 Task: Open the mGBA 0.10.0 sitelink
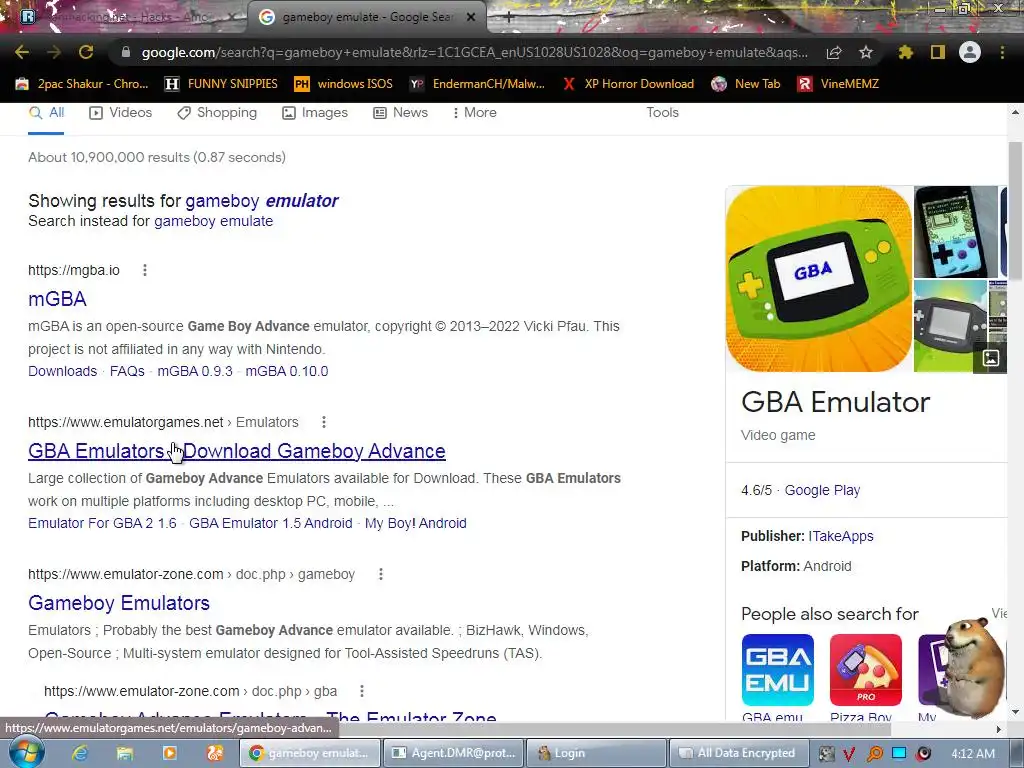(287, 371)
